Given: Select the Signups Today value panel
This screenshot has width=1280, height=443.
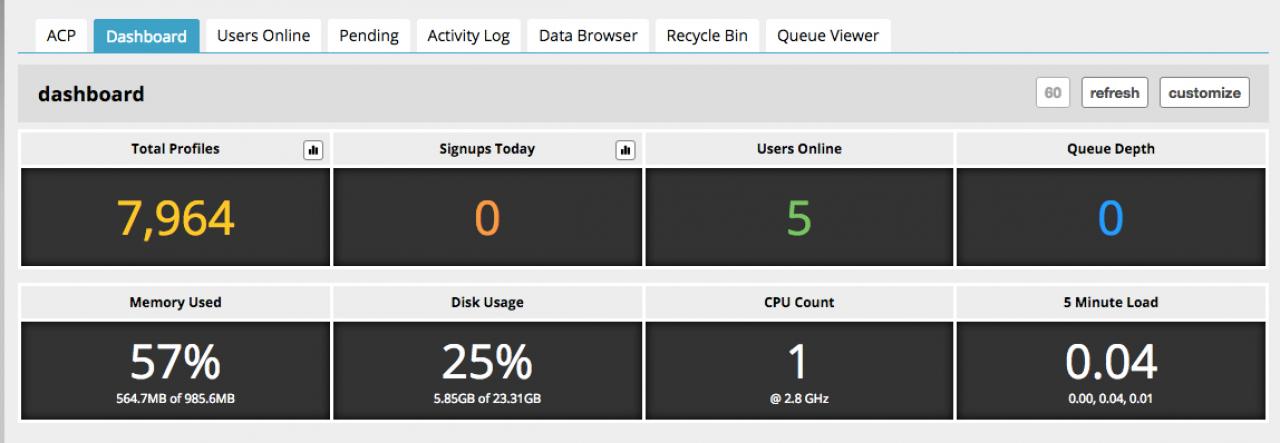Looking at the screenshot, I should click(487, 217).
